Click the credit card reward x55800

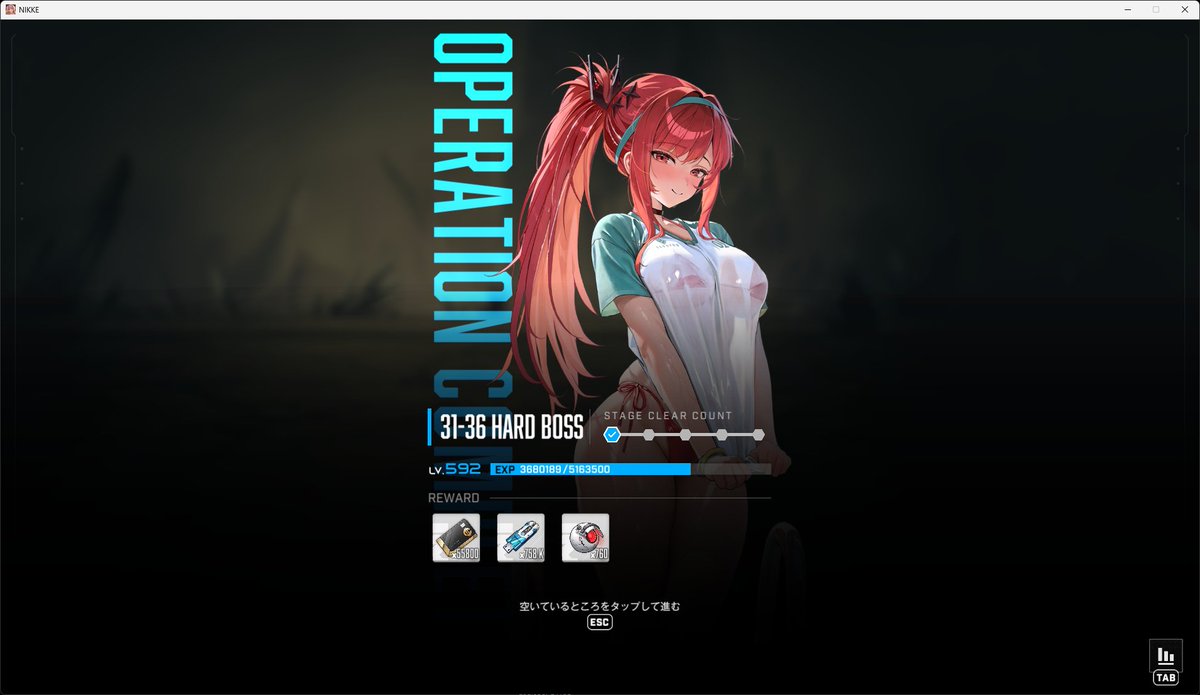click(456, 538)
